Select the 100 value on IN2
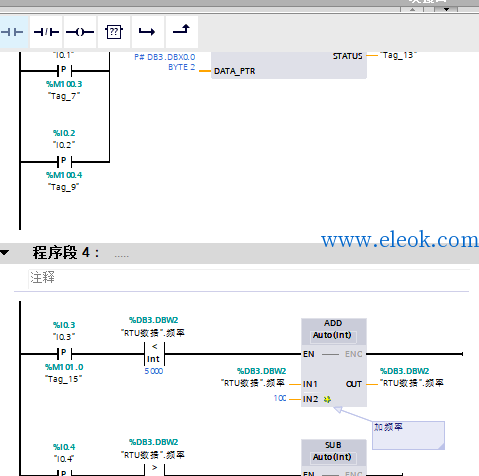The width and height of the screenshot is (479, 476). tap(280, 398)
